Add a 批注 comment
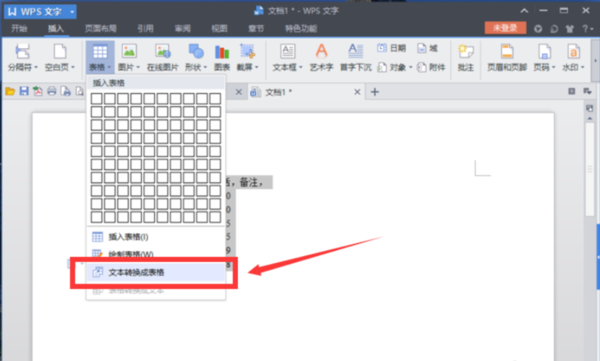This screenshot has height=361, width=600. [466, 57]
